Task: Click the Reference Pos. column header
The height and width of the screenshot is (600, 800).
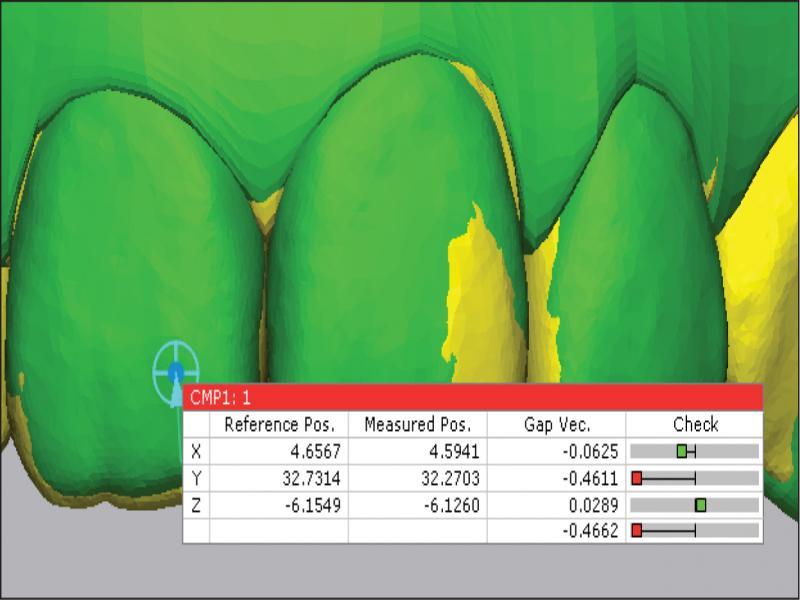Action: tap(278, 424)
